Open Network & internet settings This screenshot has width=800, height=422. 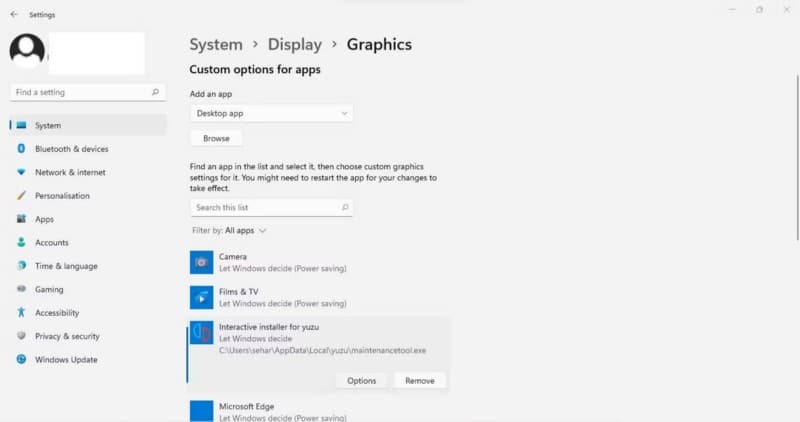click(x=88, y=172)
